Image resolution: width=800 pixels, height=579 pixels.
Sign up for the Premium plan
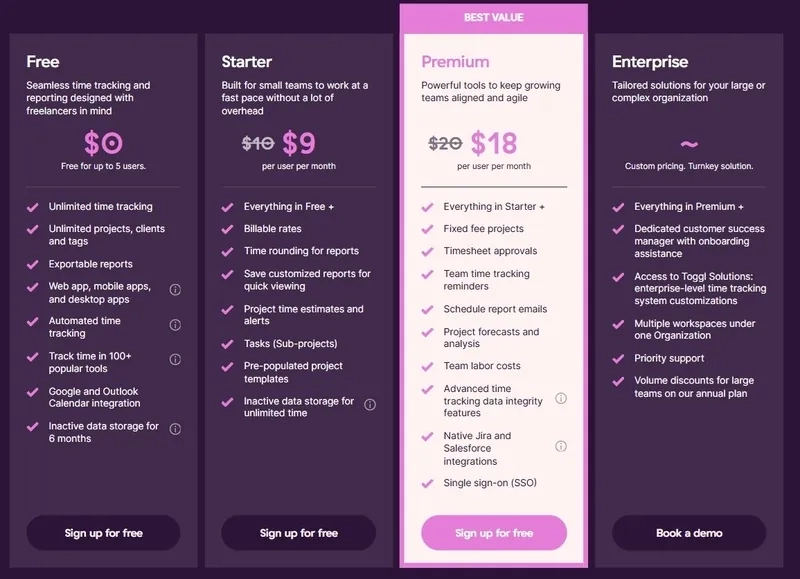pyautogui.click(x=494, y=533)
